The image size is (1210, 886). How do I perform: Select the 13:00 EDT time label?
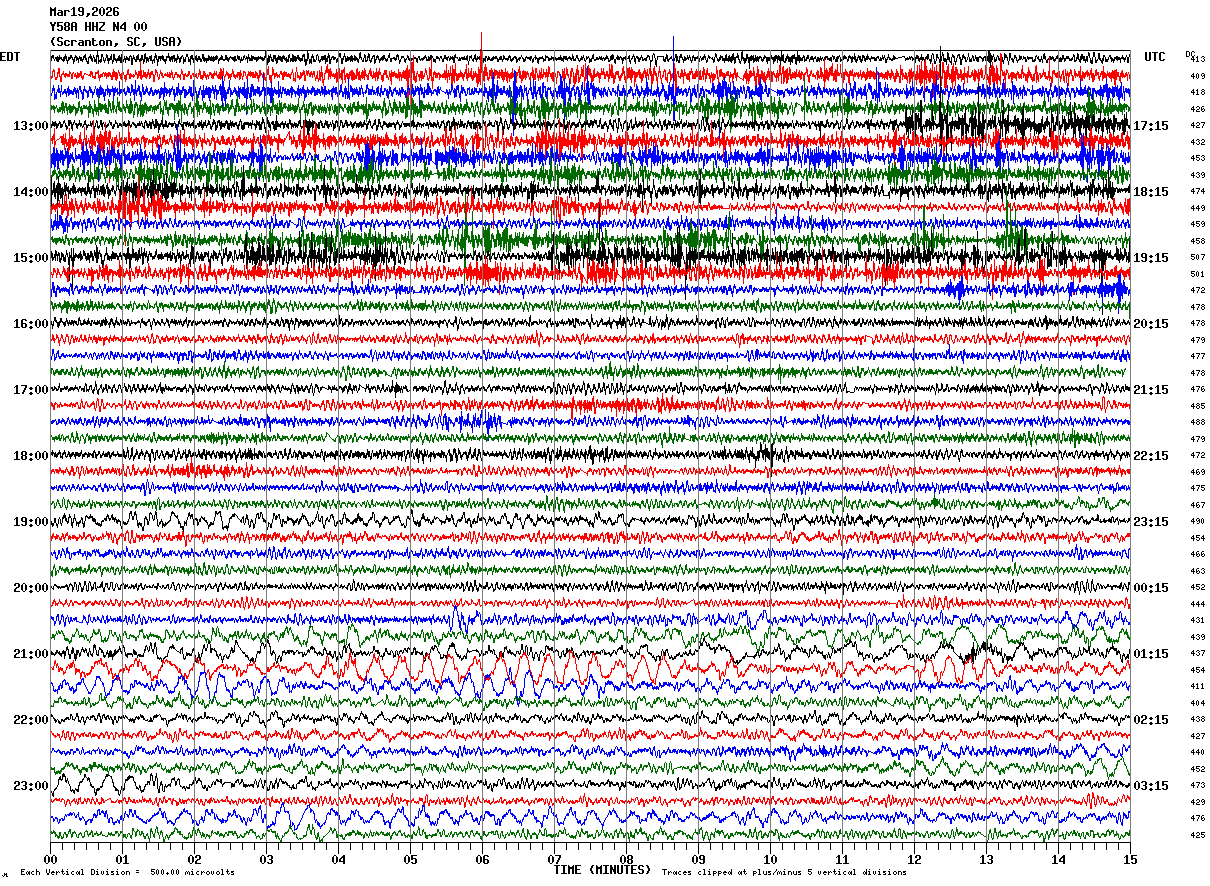tap(31, 126)
